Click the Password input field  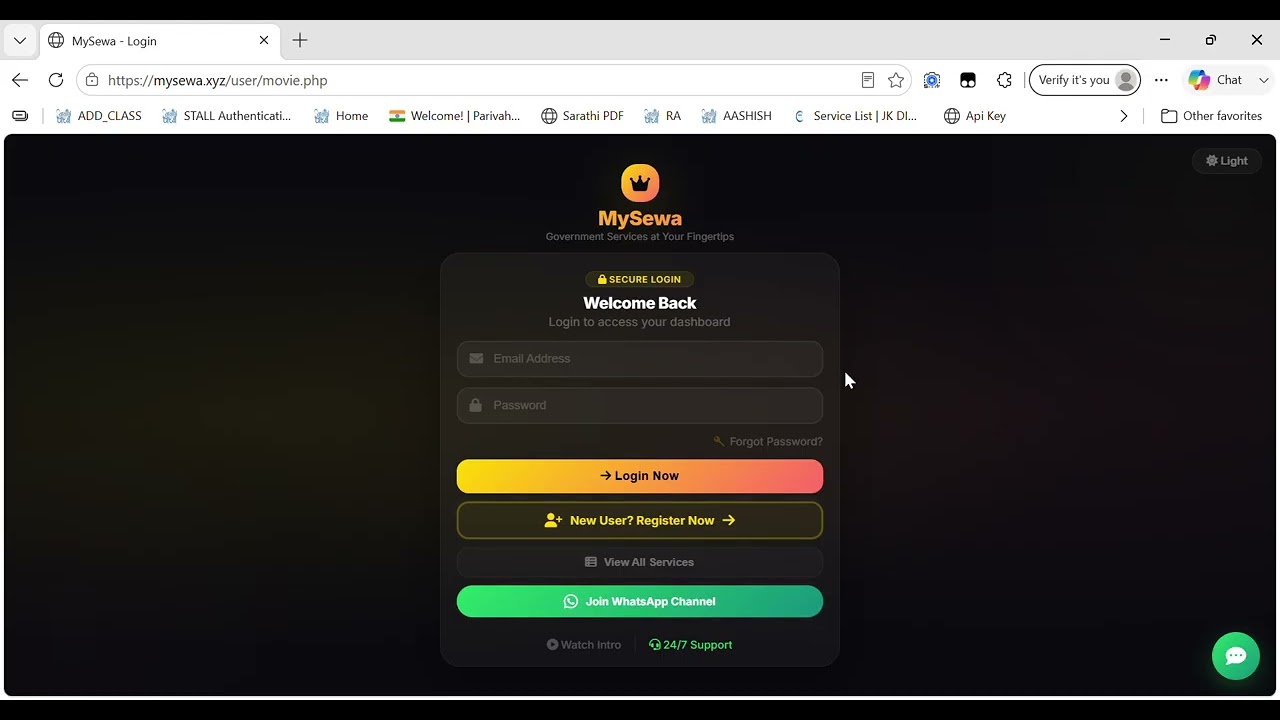pos(640,405)
